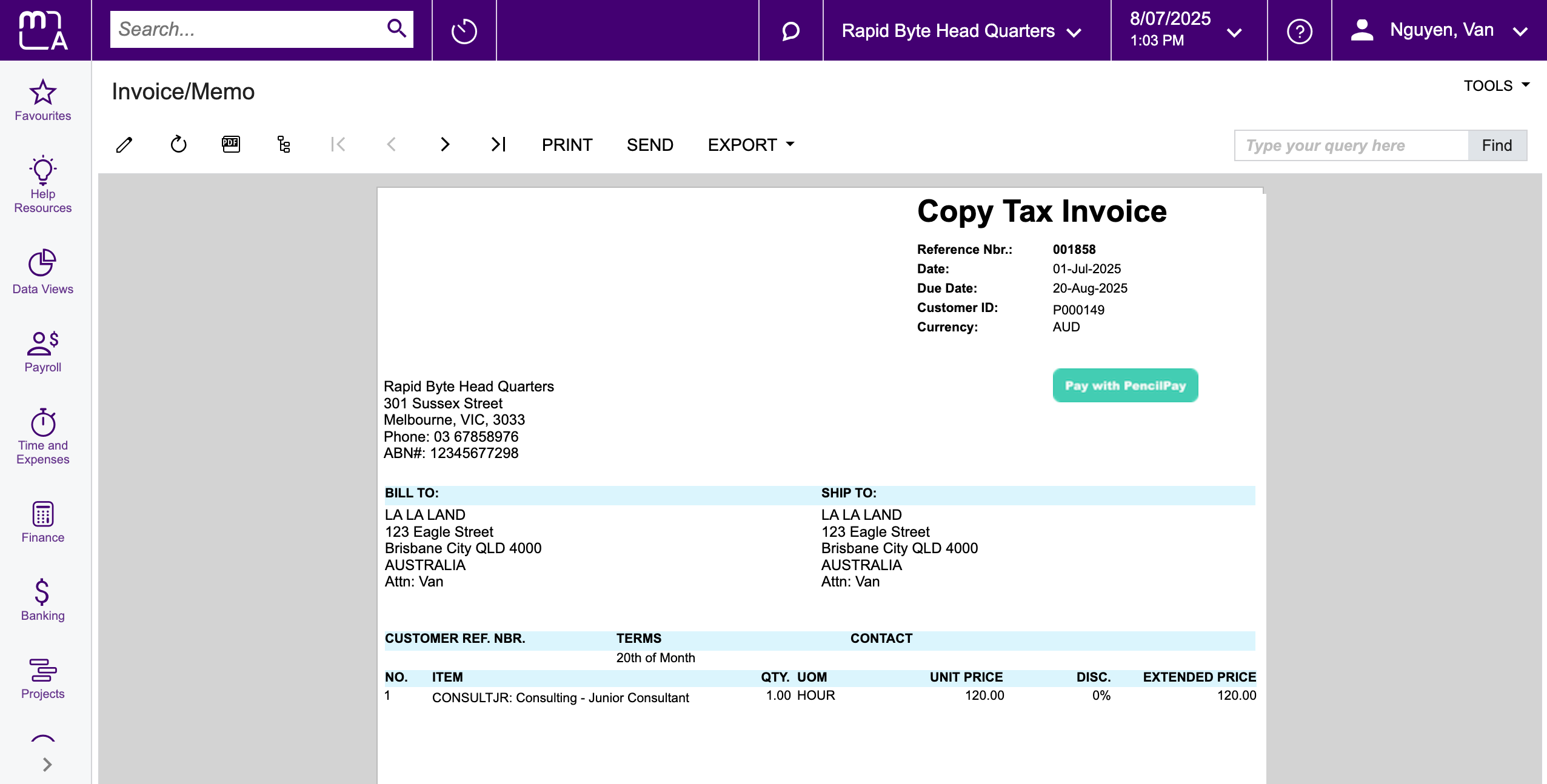The image size is (1547, 784).
Task: Open the Banking workspace
Action: 43,600
